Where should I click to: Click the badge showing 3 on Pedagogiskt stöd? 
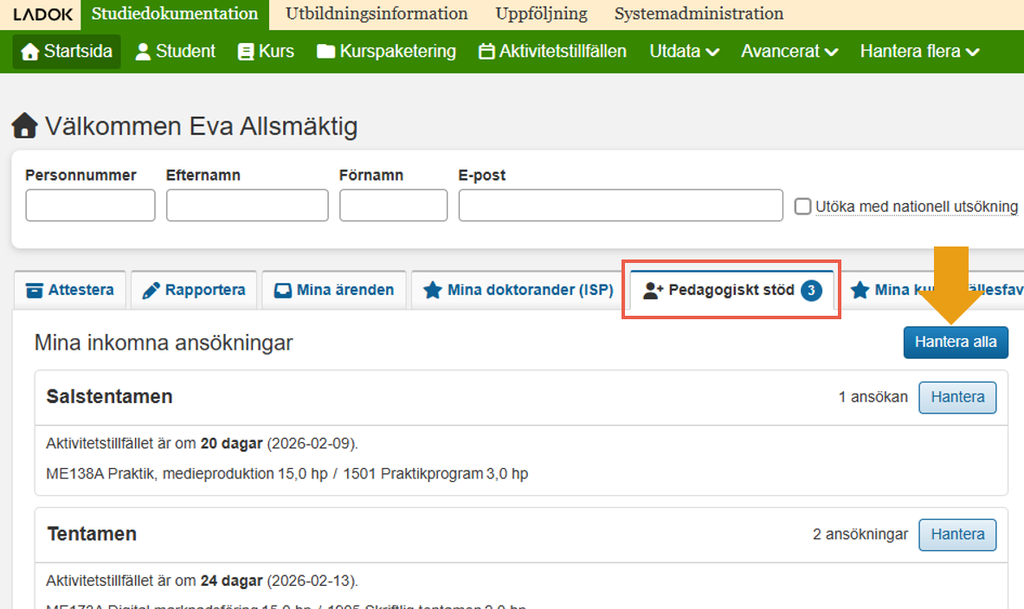point(811,290)
